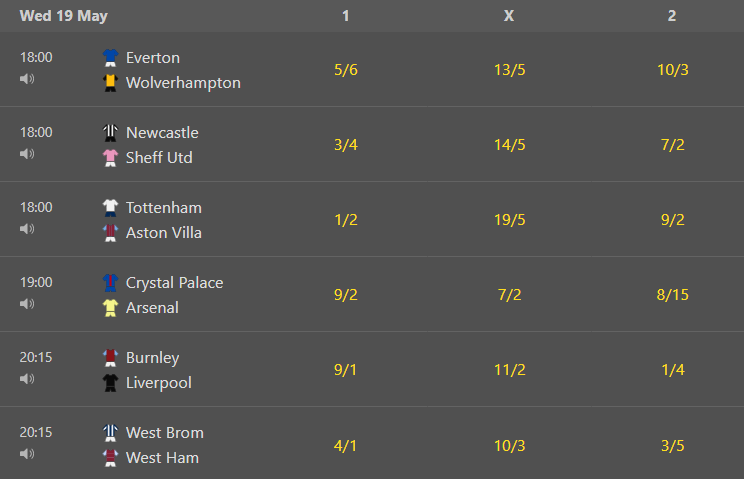Click Sheff Utd's pink kit icon

coord(111,158)
